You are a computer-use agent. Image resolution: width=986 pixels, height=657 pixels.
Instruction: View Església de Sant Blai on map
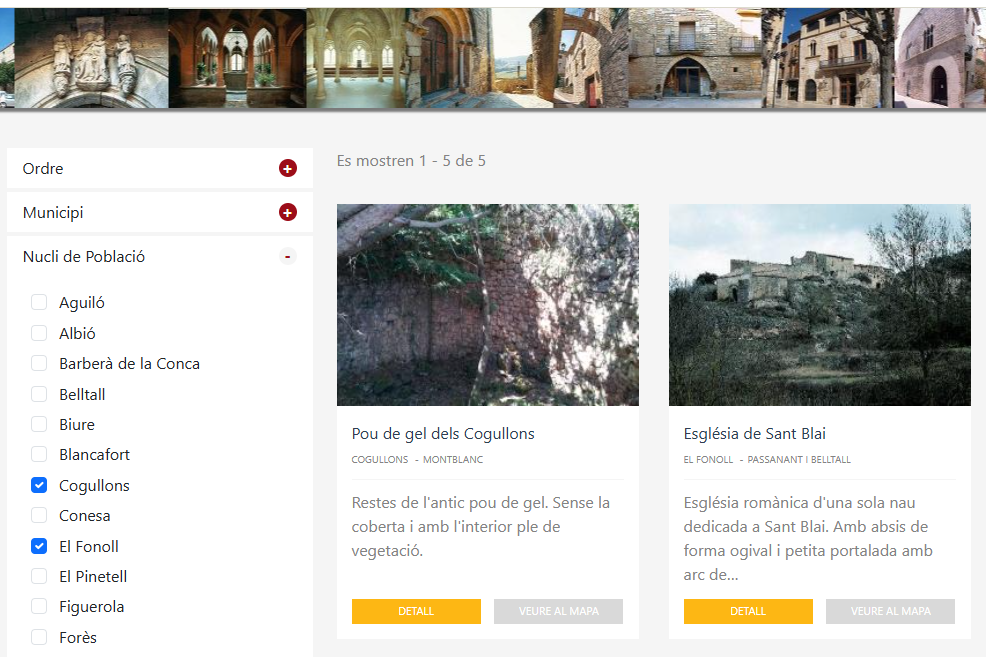(x=890, y=611)
